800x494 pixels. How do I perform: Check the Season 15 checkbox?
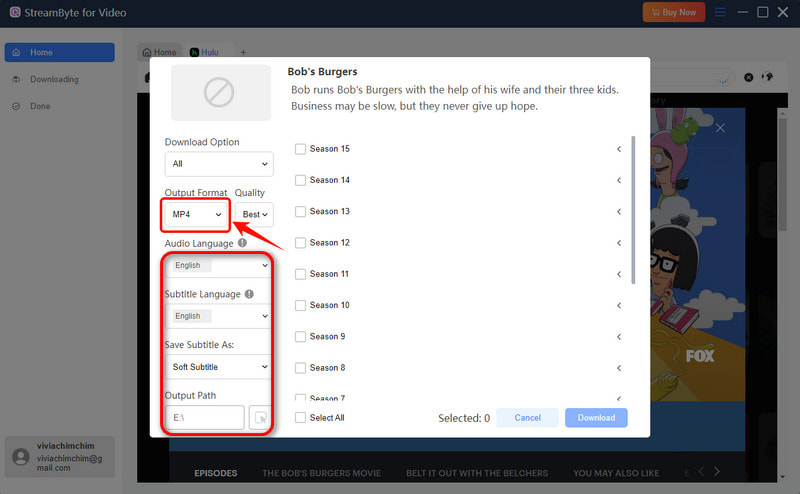point(301,149)
